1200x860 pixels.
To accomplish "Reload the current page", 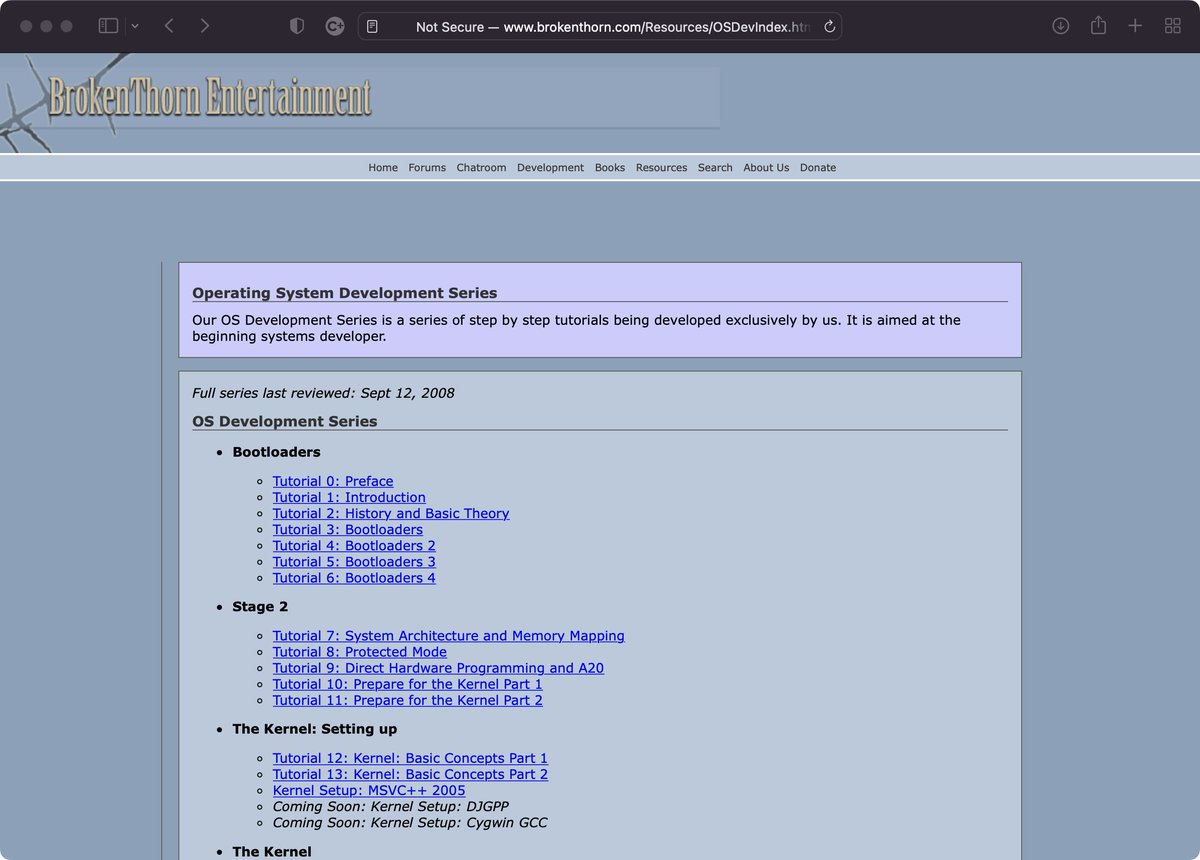I will point(829,27).
